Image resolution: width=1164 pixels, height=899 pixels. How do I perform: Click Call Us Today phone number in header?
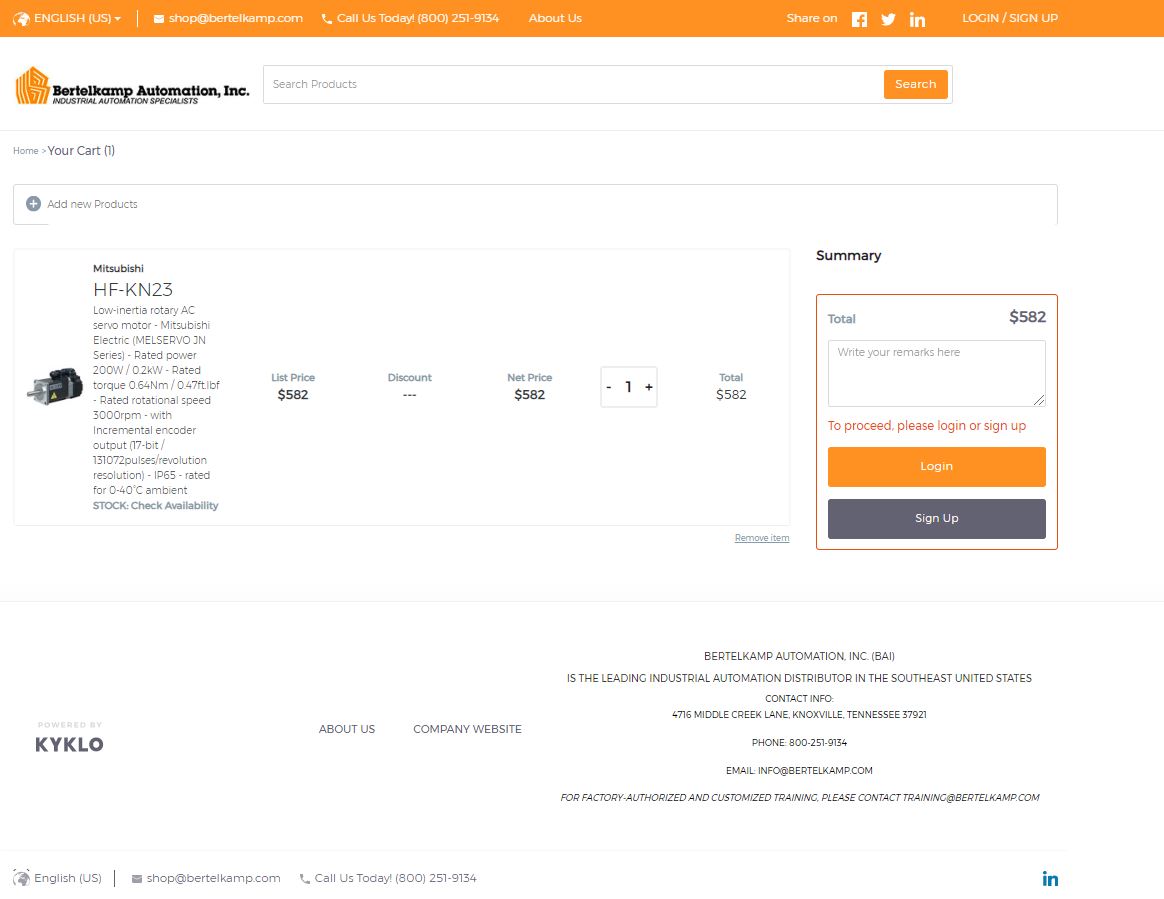(x=418, y=19)
